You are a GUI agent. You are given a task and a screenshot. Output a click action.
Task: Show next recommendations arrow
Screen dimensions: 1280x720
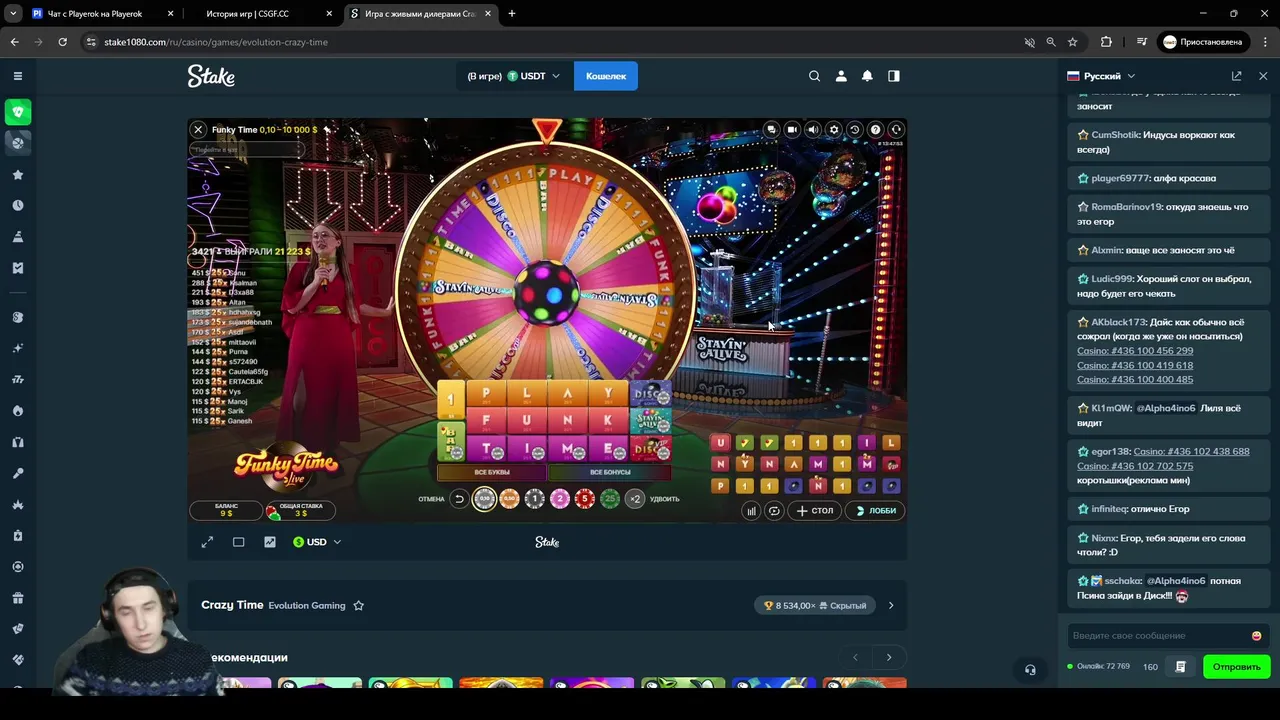tap(889, 657)
